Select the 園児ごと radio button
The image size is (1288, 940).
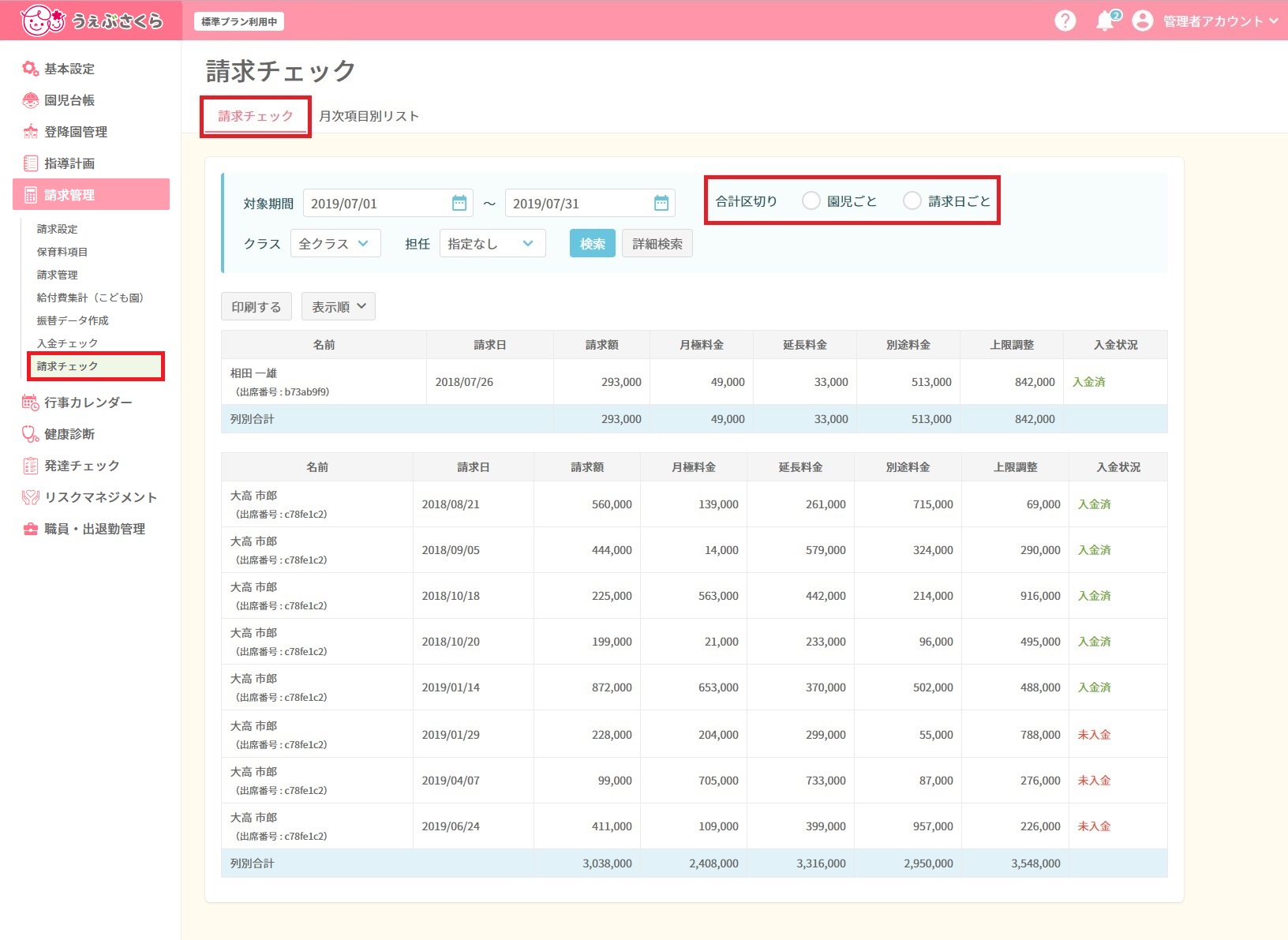tap(811, 201)
